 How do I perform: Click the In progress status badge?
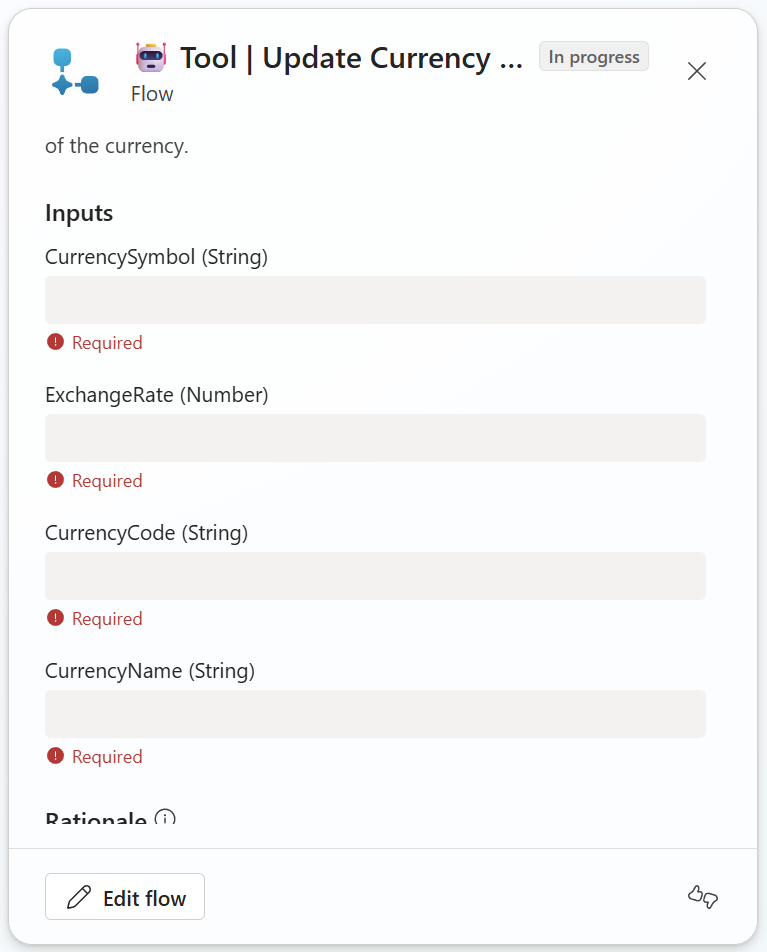(594, 57)
